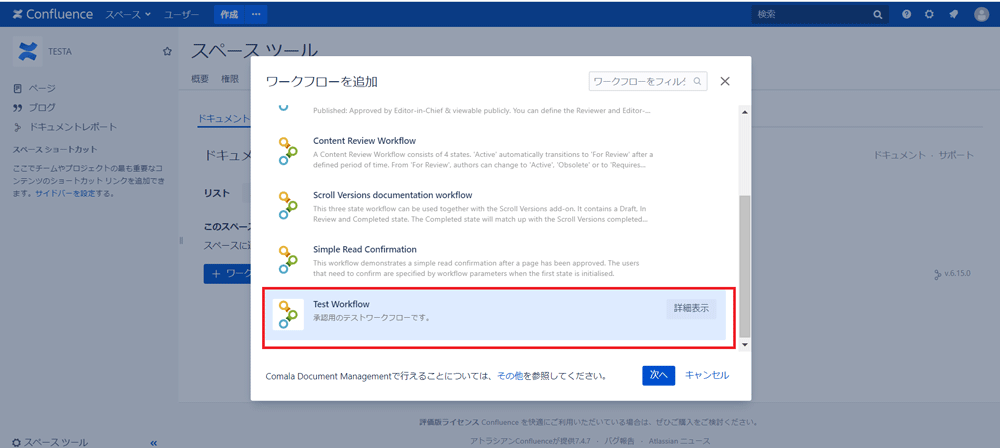Click the ページ document icon in sidebar
The height and width of the screenshot is (448, 1000).
(18, 88)
